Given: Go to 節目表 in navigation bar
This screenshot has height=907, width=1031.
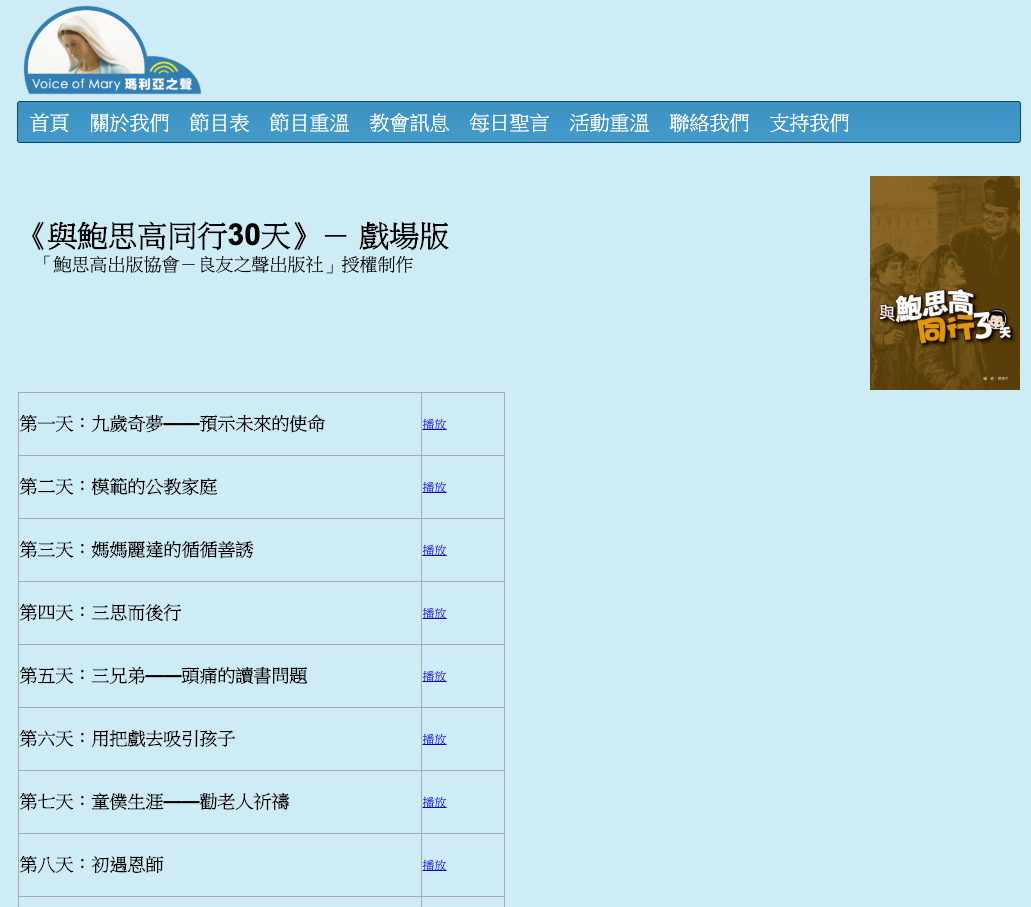Looking at the screenshot, I should coord(220,123).
